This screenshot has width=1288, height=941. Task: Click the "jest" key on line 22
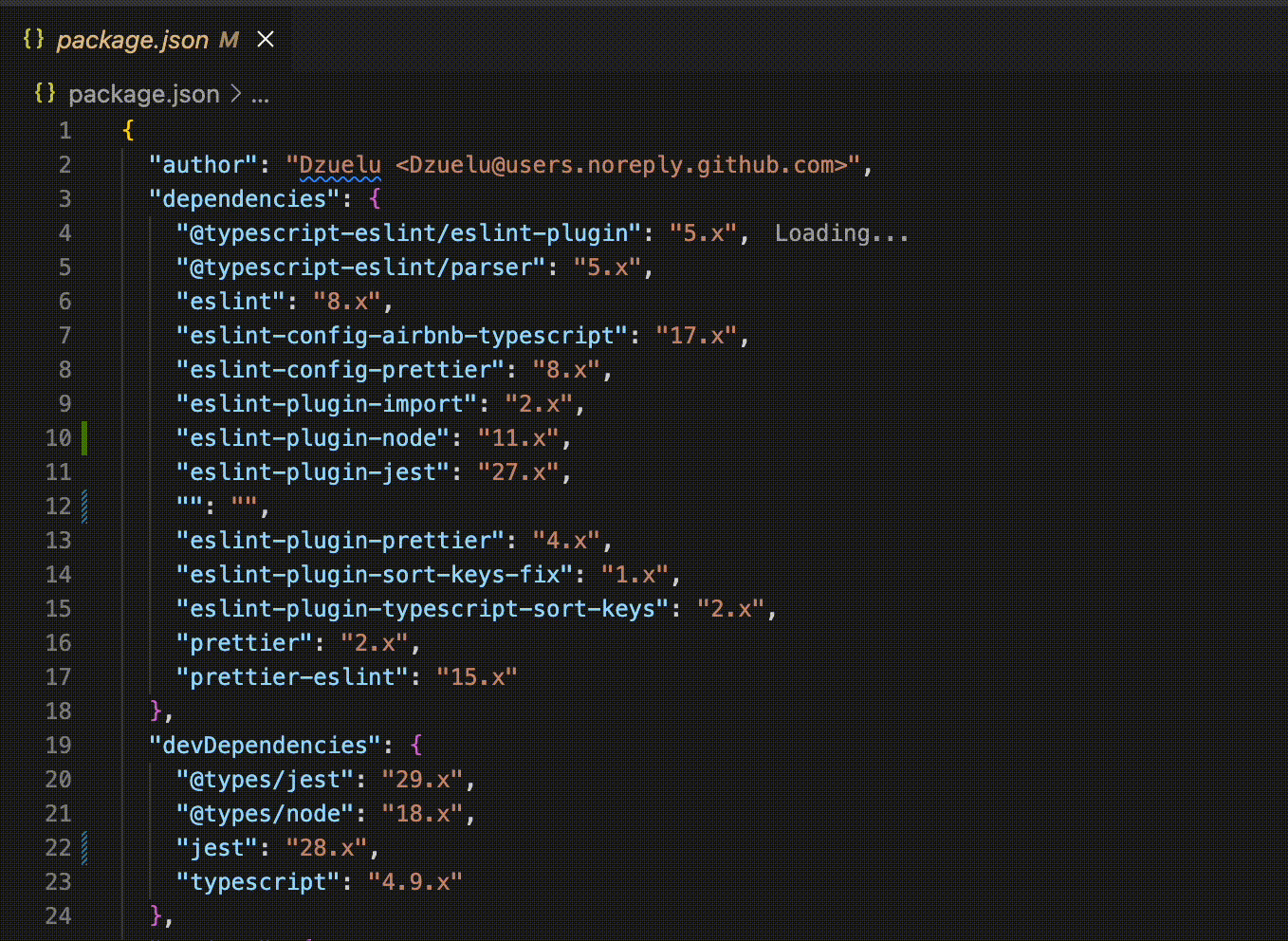click(217, 848)
